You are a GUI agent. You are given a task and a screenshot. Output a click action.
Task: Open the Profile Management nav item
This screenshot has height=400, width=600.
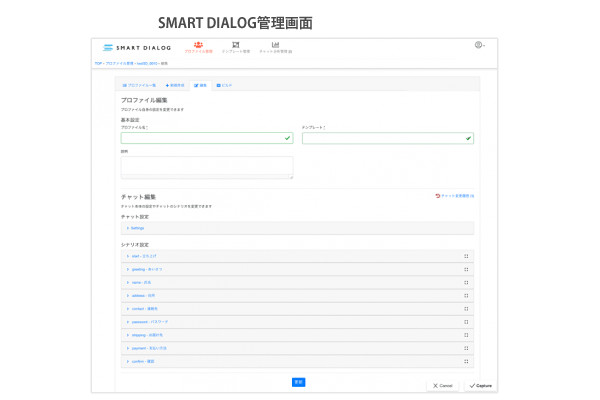[x=198, y=47]
